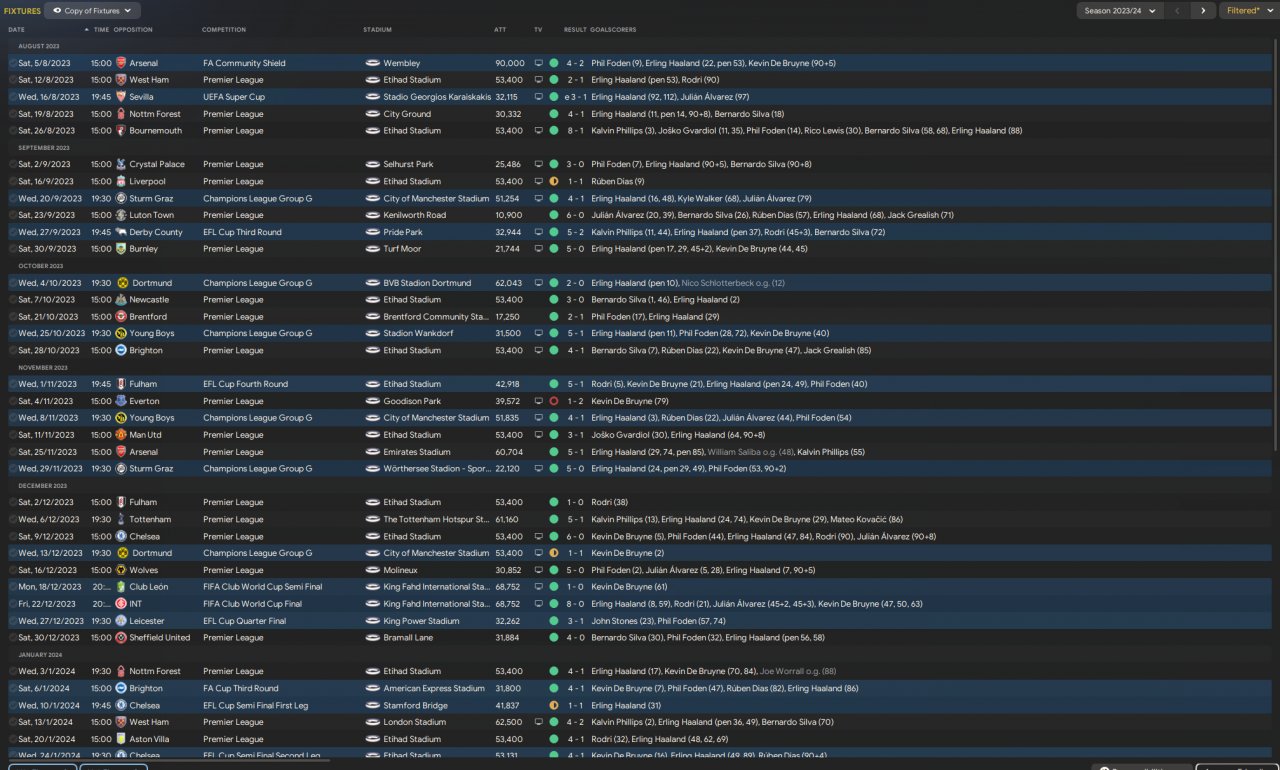This screenshot has width=1280, height=770.
Task: Click the EFL Cup Quarter Final competition
Action: (244, 622)
